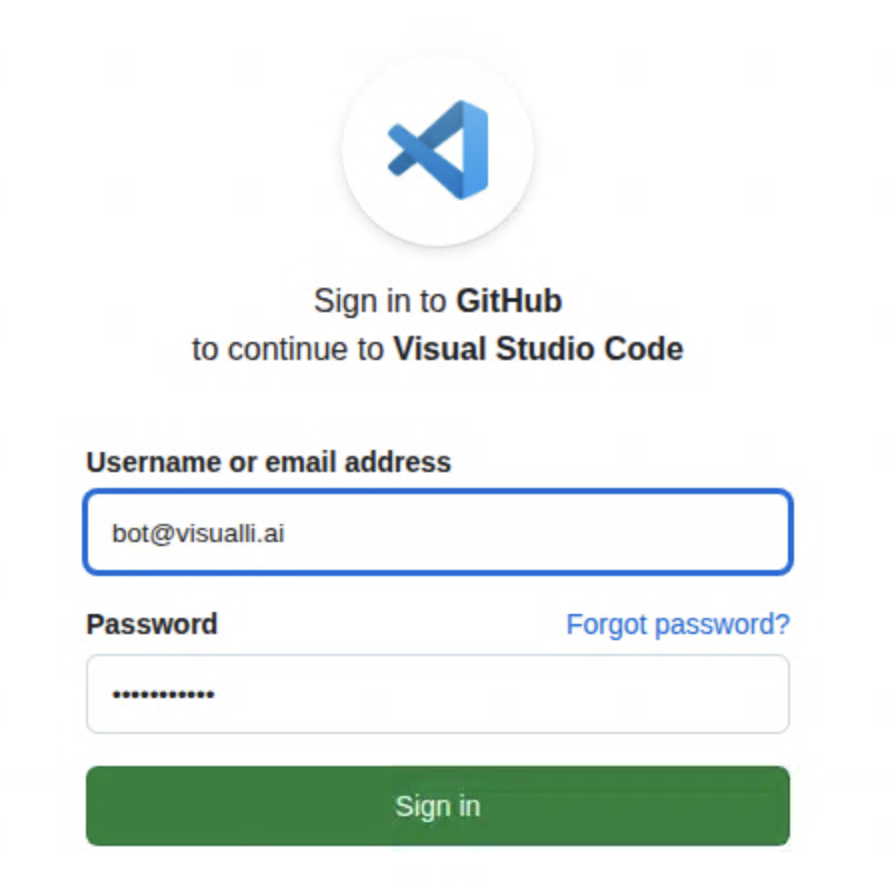Focus the Password input field
This screenshot has height=882, width=896.
pyautogui.click(x=437, y=694)
